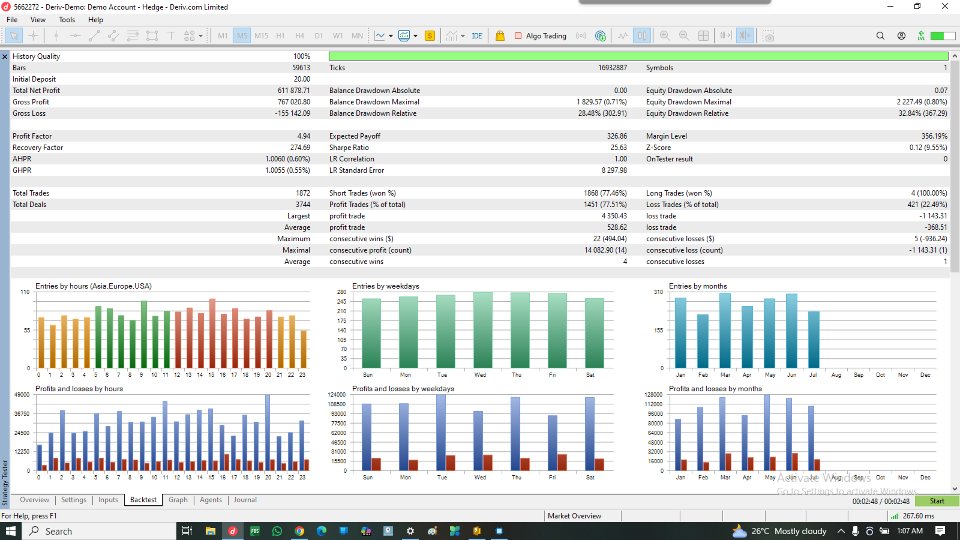The width and height of the screenshot is (960, 540).
Task: Open WhatsApp from the taskbar
Action: point(277,531)
